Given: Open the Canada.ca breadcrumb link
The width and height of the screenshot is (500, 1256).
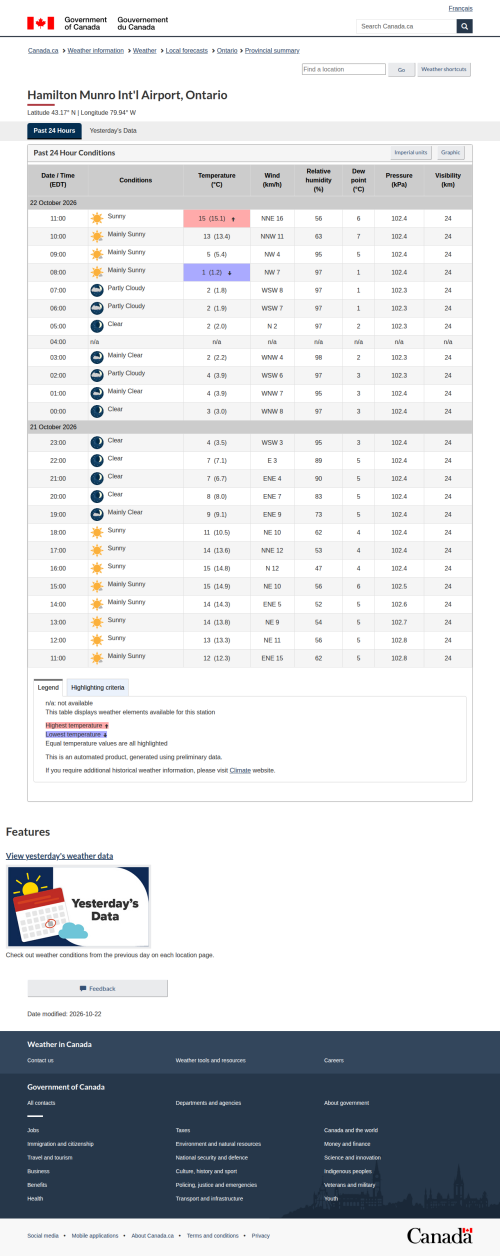Looking at the screenshot, I should 43,50.
